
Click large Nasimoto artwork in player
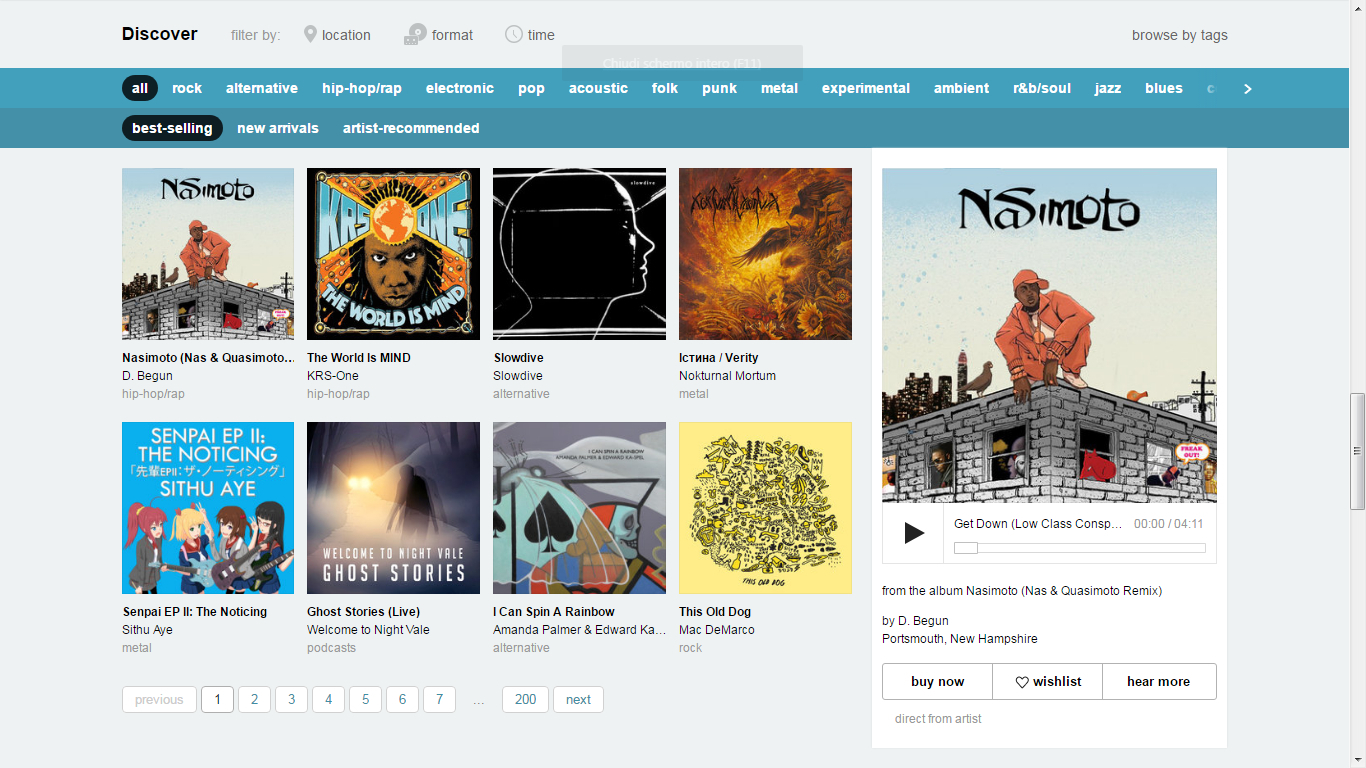point(1049,335)
